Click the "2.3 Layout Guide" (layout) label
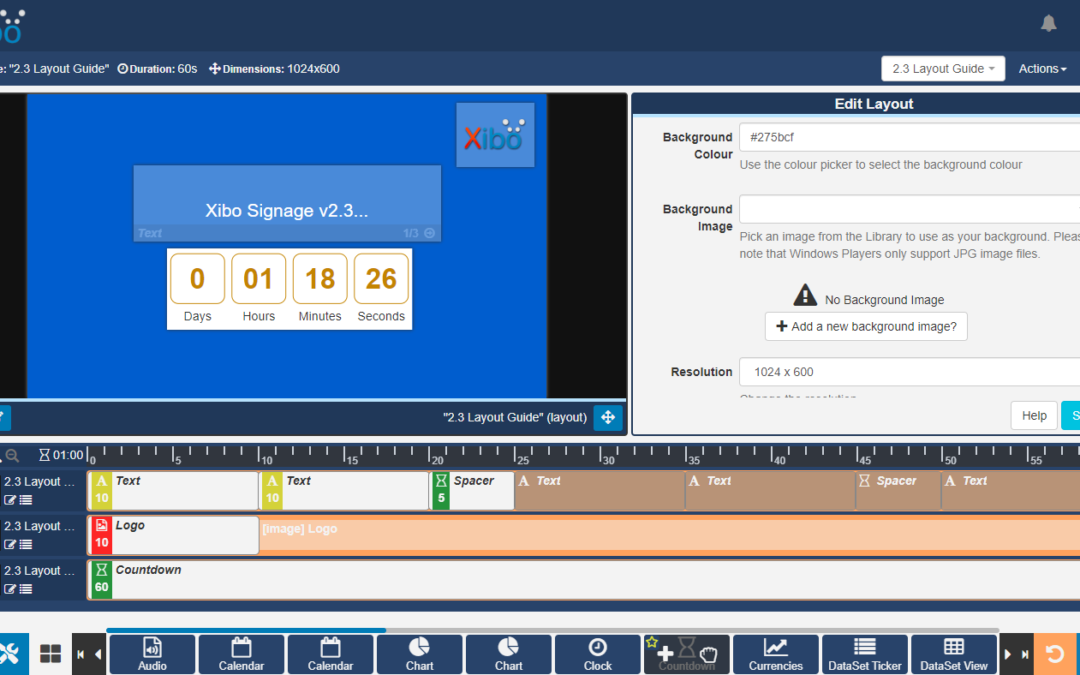Viewport: 1080px width, 675px height. pos(515,417)
